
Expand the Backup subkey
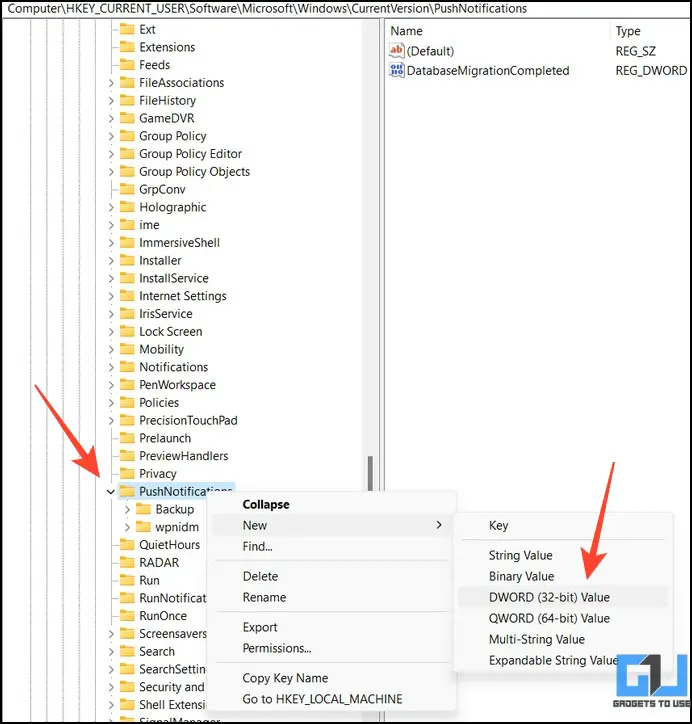(x=127, y=509)
